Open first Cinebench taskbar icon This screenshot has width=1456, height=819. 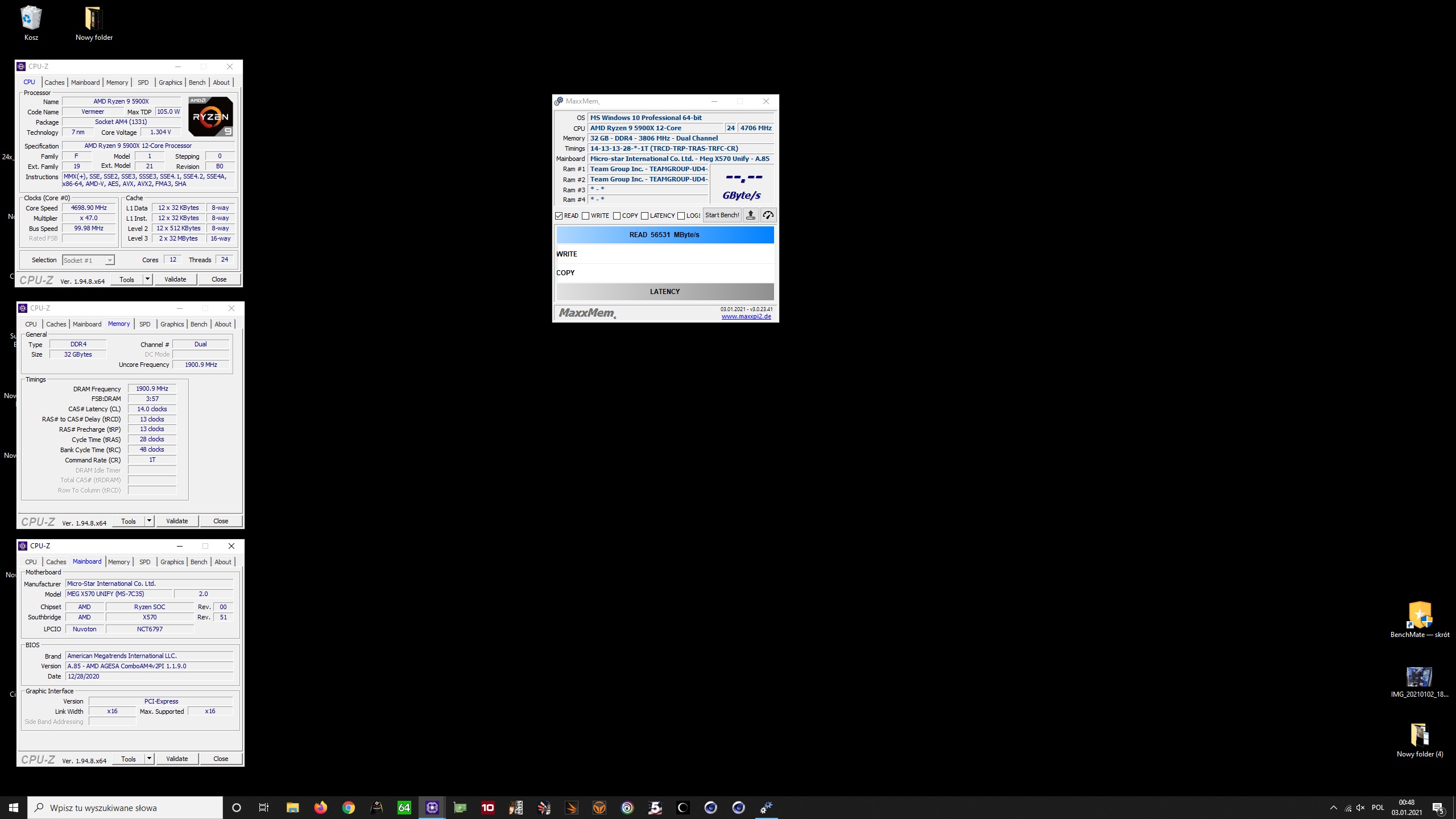pyautogui.click(x=710, y=808)
